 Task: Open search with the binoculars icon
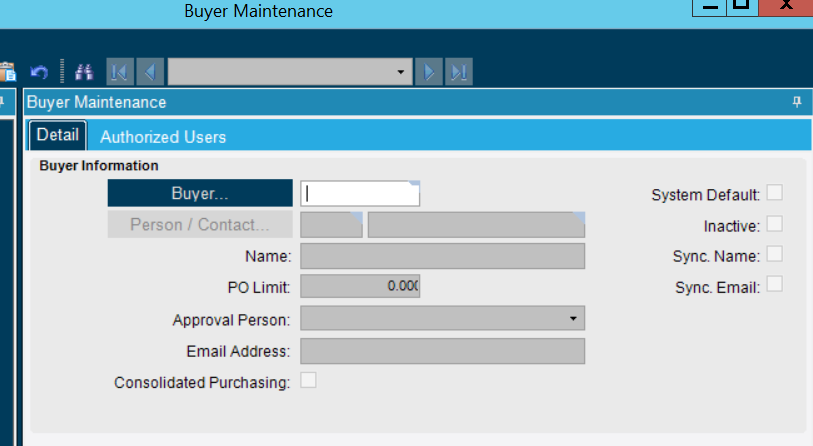84,72
